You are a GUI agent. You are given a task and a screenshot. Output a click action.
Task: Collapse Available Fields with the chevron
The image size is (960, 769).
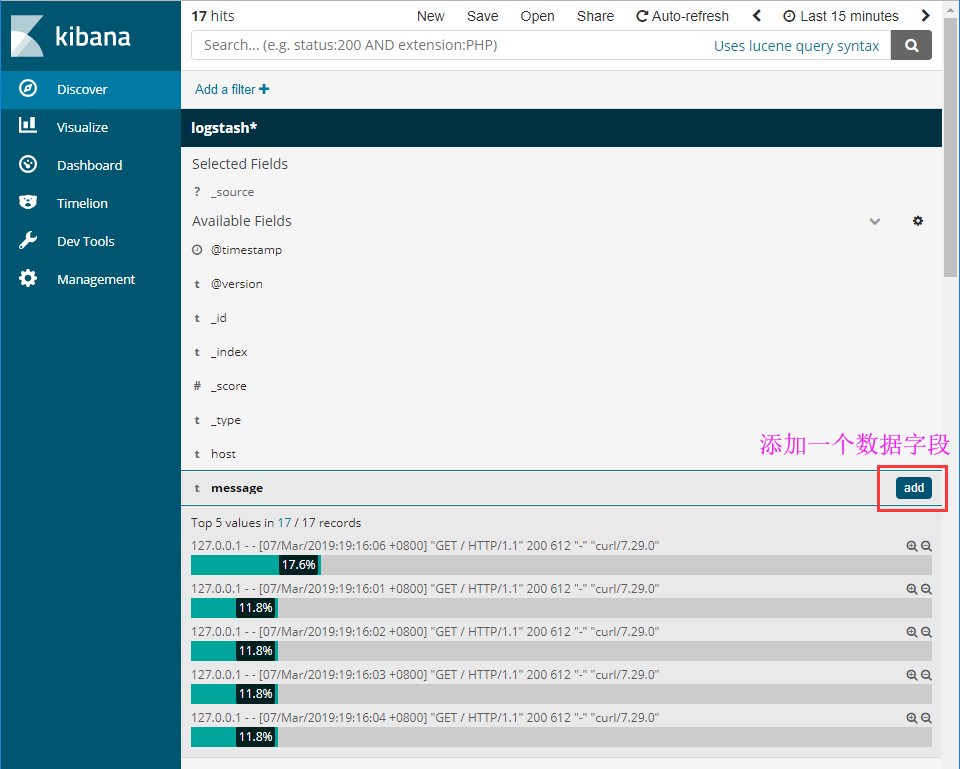tap(875, 222)
